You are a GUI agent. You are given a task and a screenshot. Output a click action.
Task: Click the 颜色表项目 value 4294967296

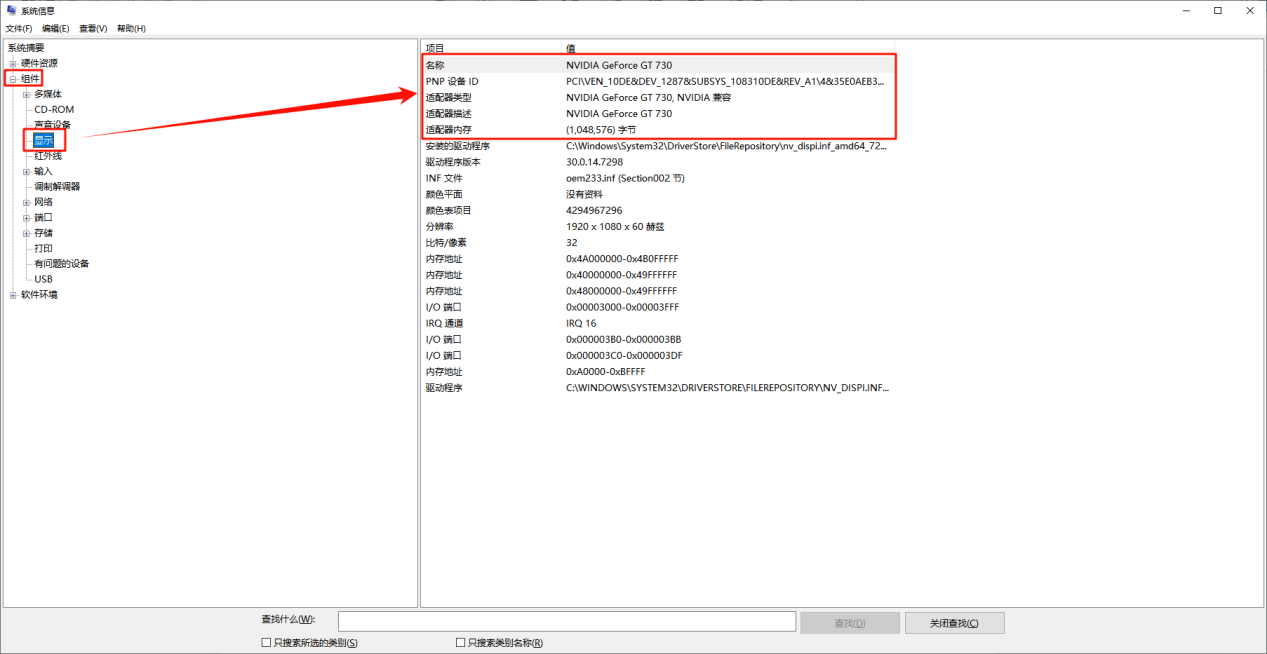point(594,210)
